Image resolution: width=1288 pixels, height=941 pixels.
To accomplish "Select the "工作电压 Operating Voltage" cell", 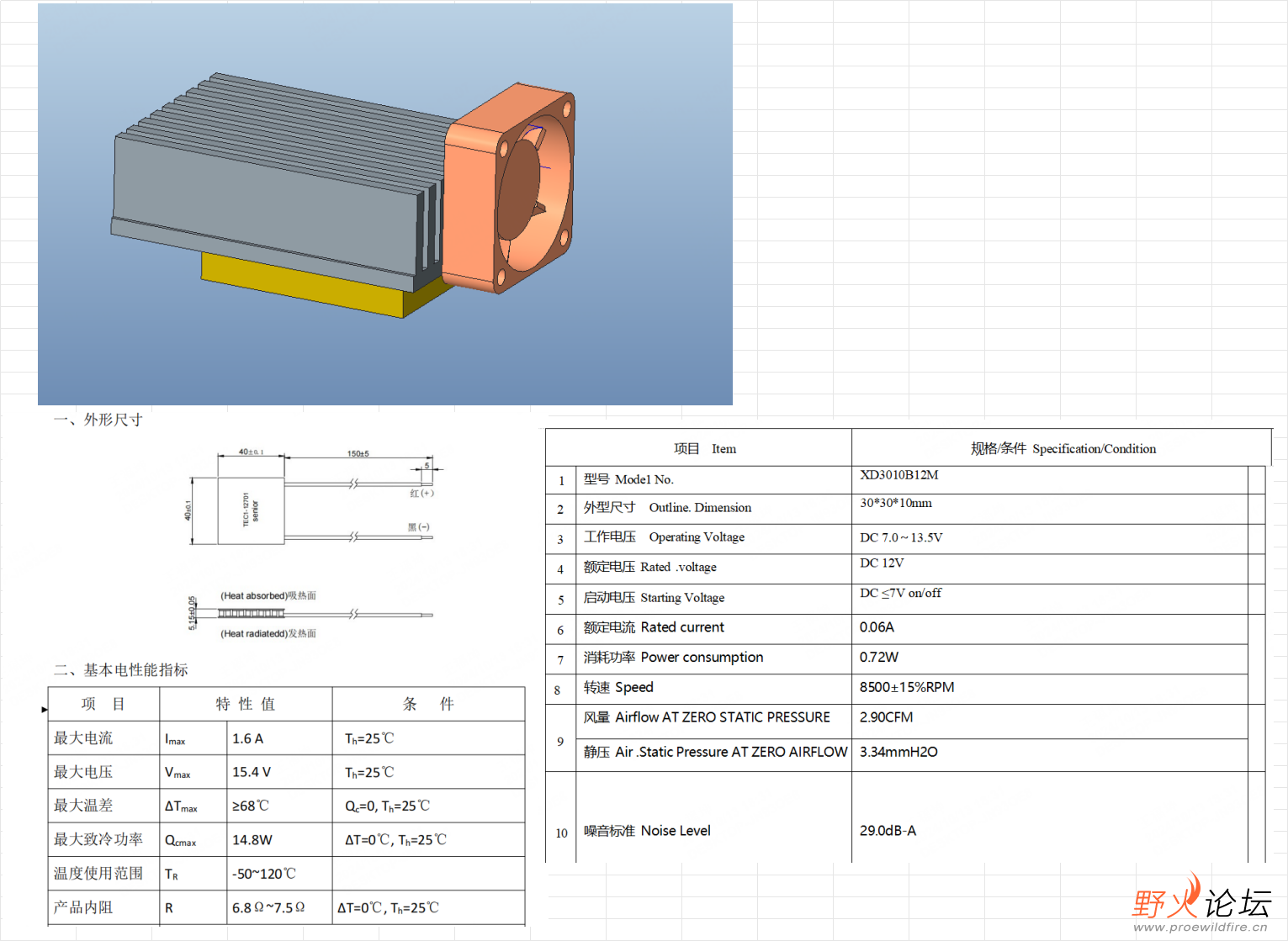I will coord(713,538).
